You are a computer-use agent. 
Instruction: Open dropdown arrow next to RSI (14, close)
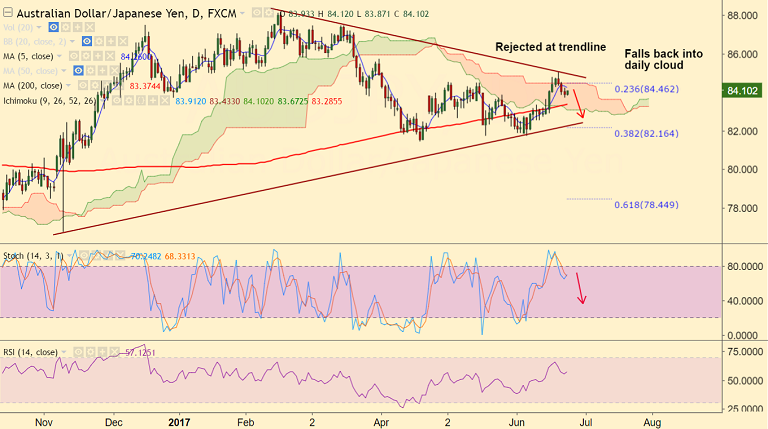[x=64, y=352]
